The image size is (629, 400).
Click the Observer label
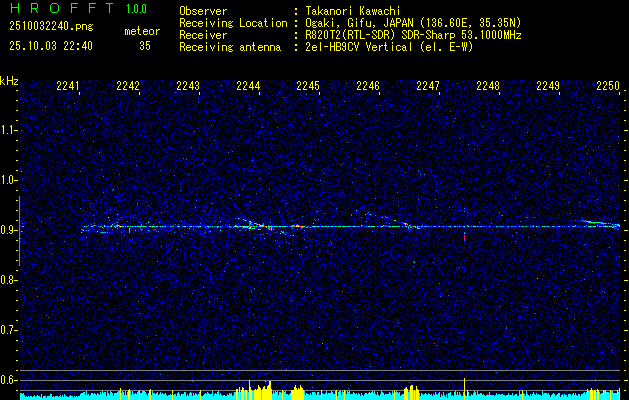pos(203,11)
